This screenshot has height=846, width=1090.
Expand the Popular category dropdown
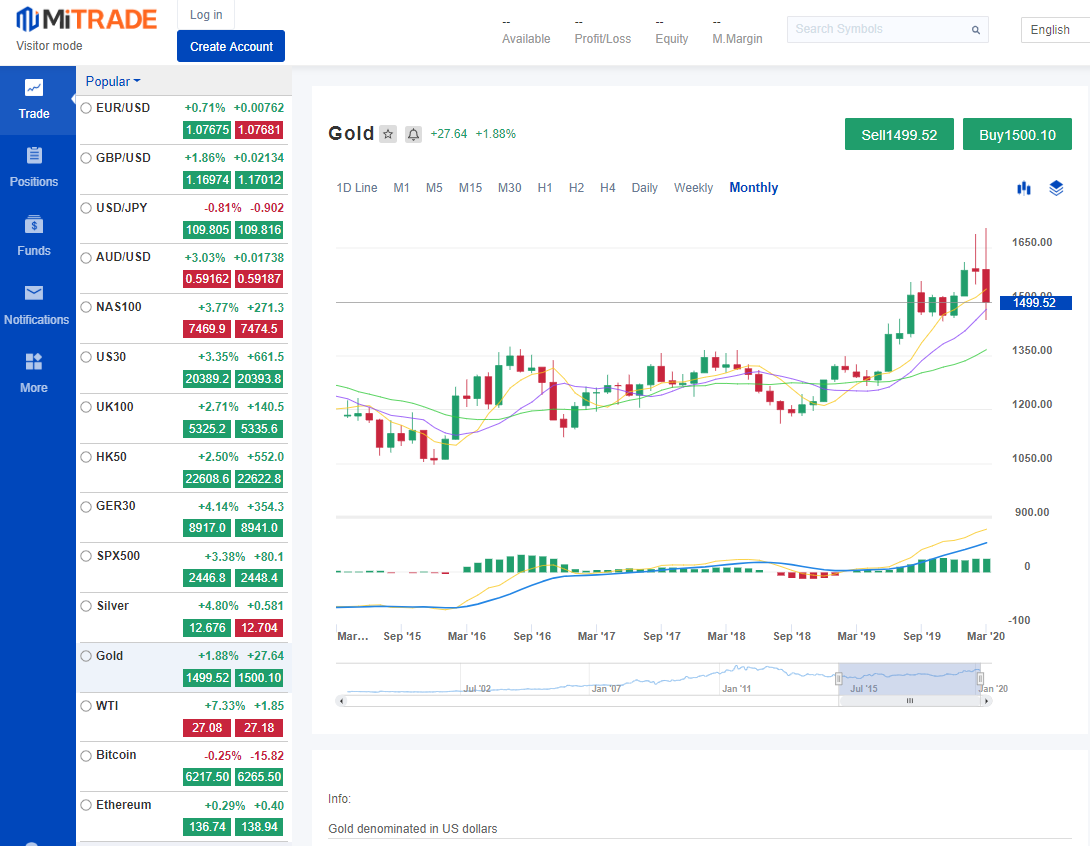(113, 82)
